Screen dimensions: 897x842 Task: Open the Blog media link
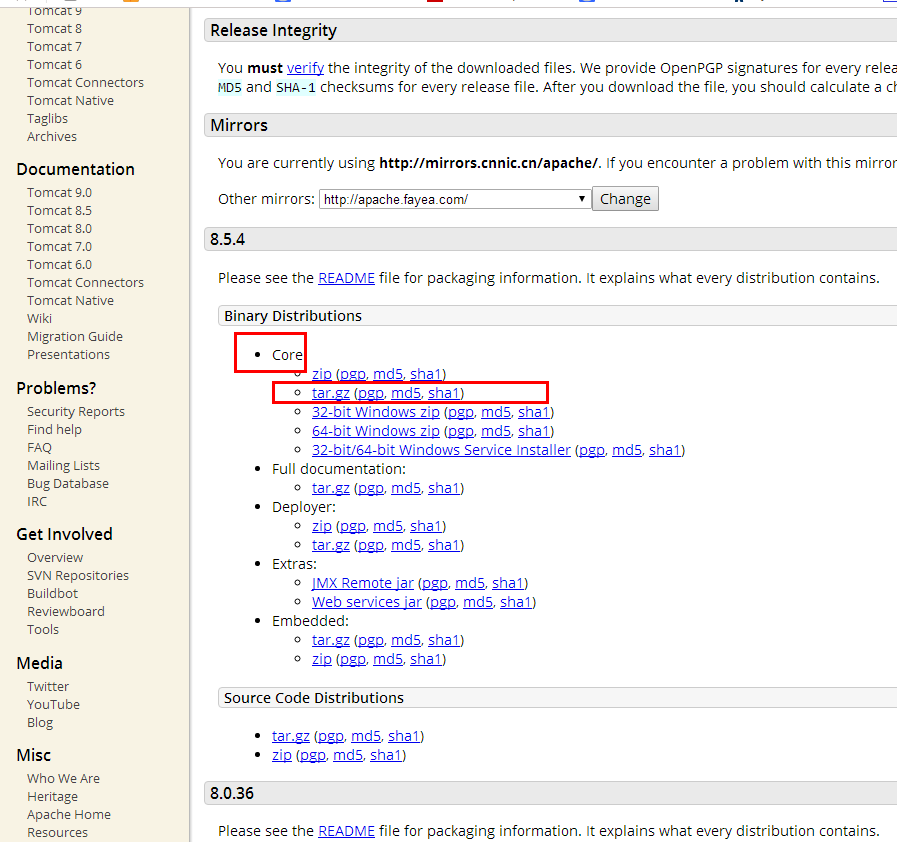[40, 722]
